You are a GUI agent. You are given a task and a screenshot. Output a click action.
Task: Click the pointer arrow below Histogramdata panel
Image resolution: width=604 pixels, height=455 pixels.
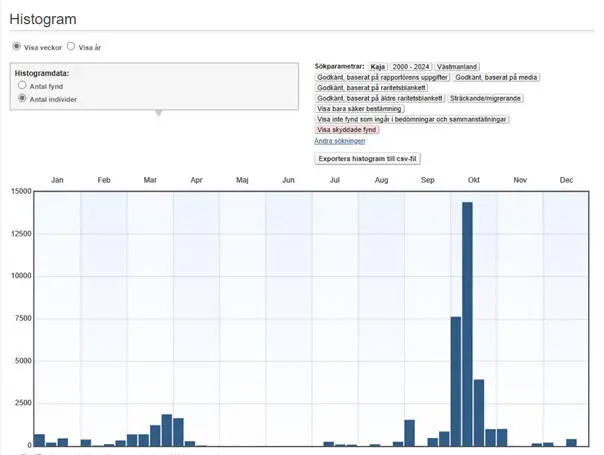click(157, 113)
